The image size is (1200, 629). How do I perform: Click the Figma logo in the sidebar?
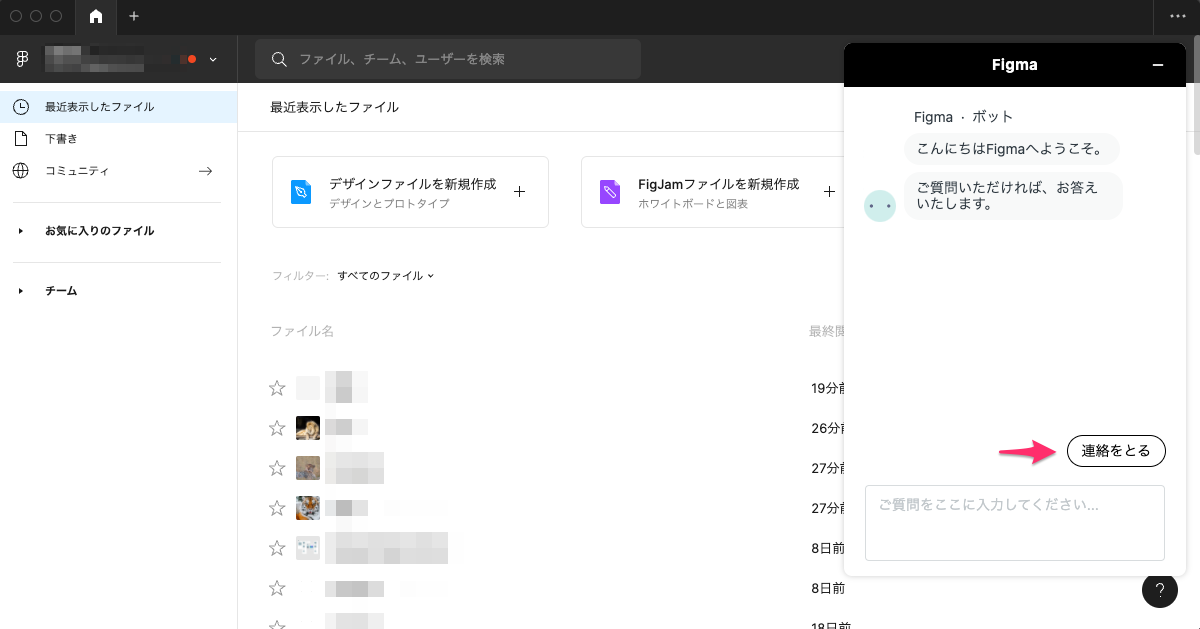tap(21, 59)
